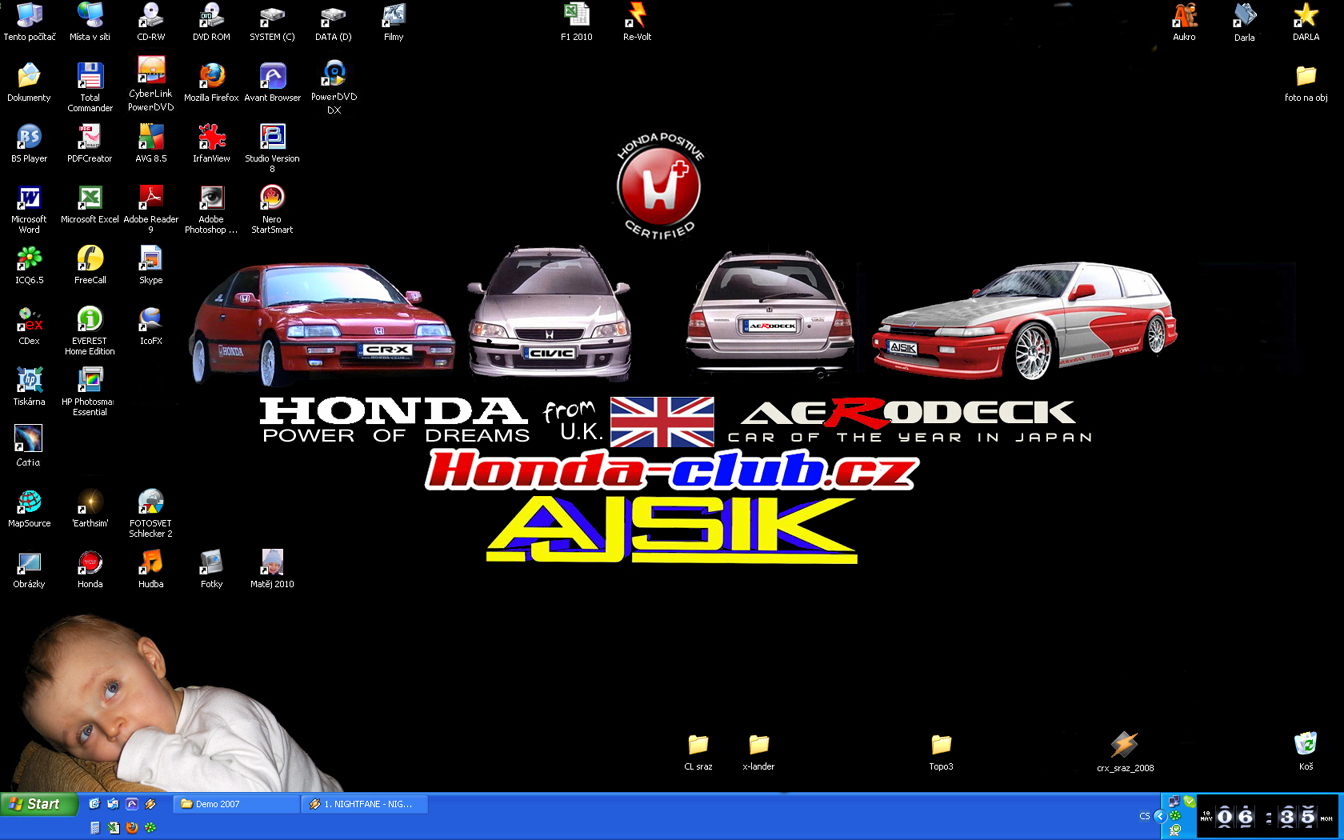Screen dimensions: 1344x840
Task: Open the 'foto na obj' folder
Action: coord(1305,76)
